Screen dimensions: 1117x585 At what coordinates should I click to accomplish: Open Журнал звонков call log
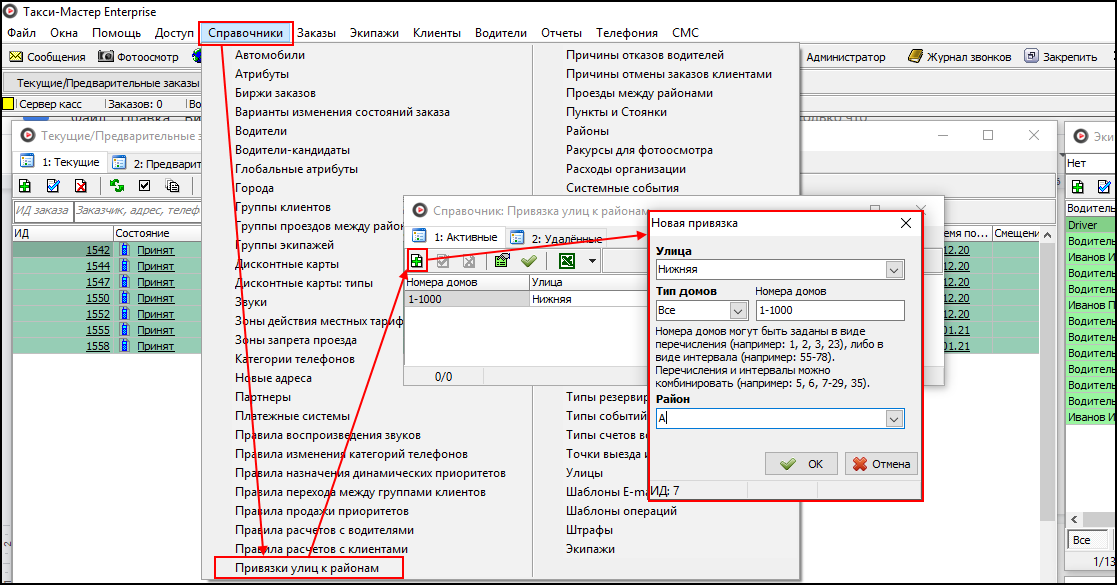960,57
